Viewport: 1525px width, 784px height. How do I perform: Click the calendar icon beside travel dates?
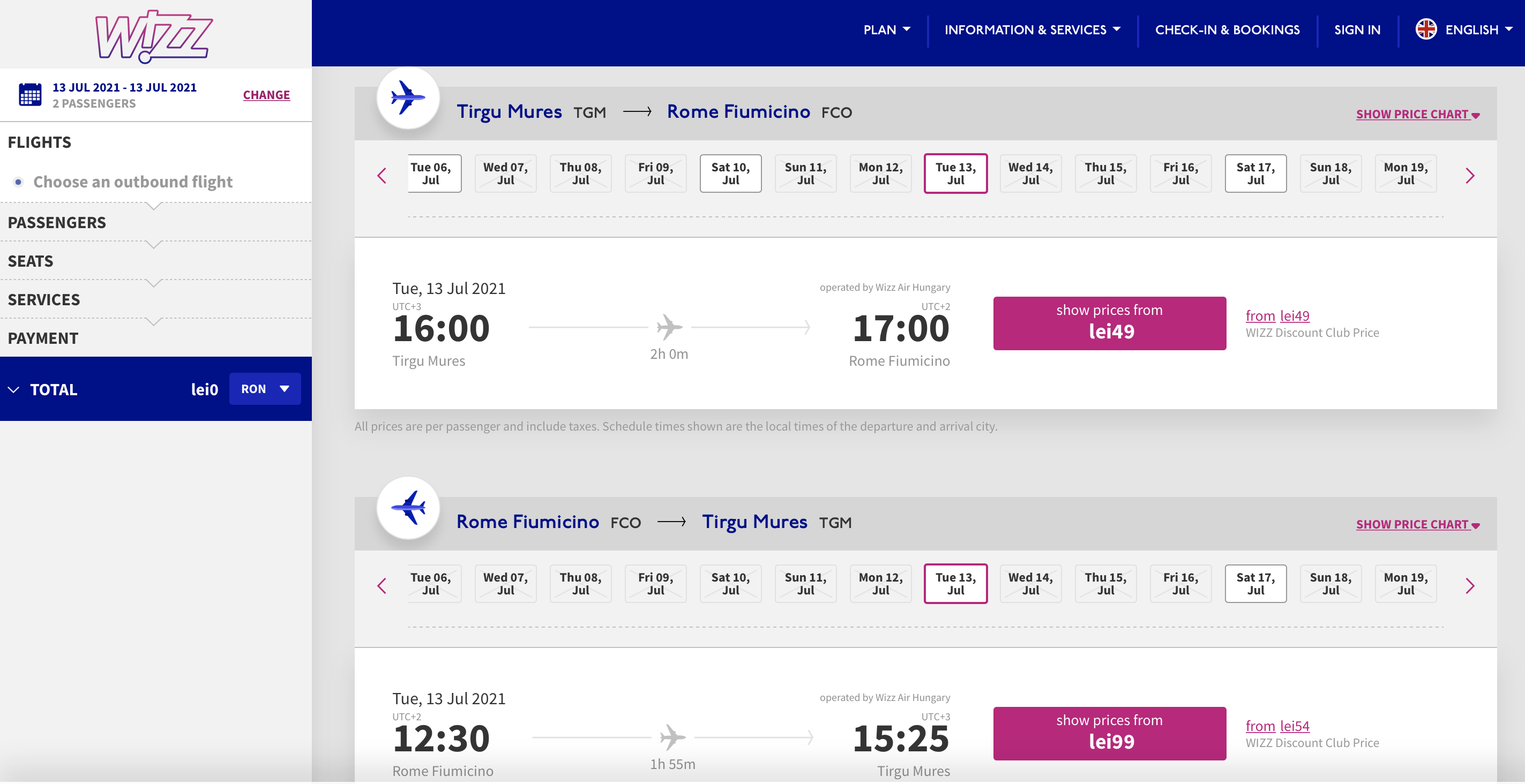(30, 95)
